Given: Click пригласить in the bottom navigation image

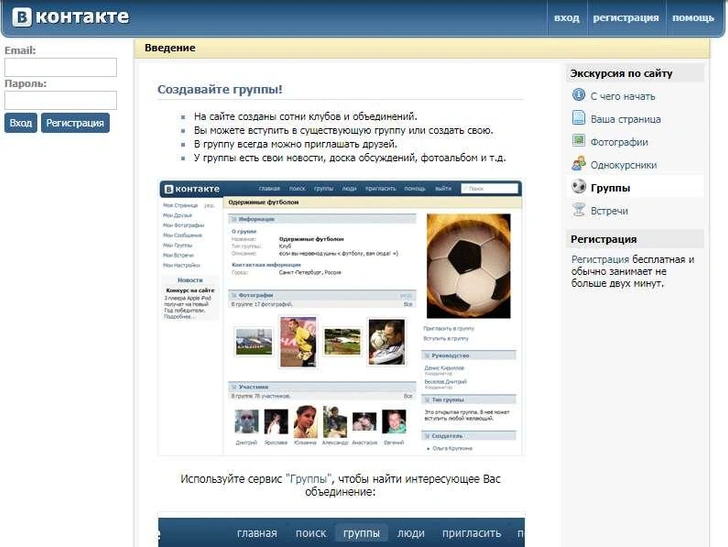Looking at the screenshot, I should tap(471, 534).
